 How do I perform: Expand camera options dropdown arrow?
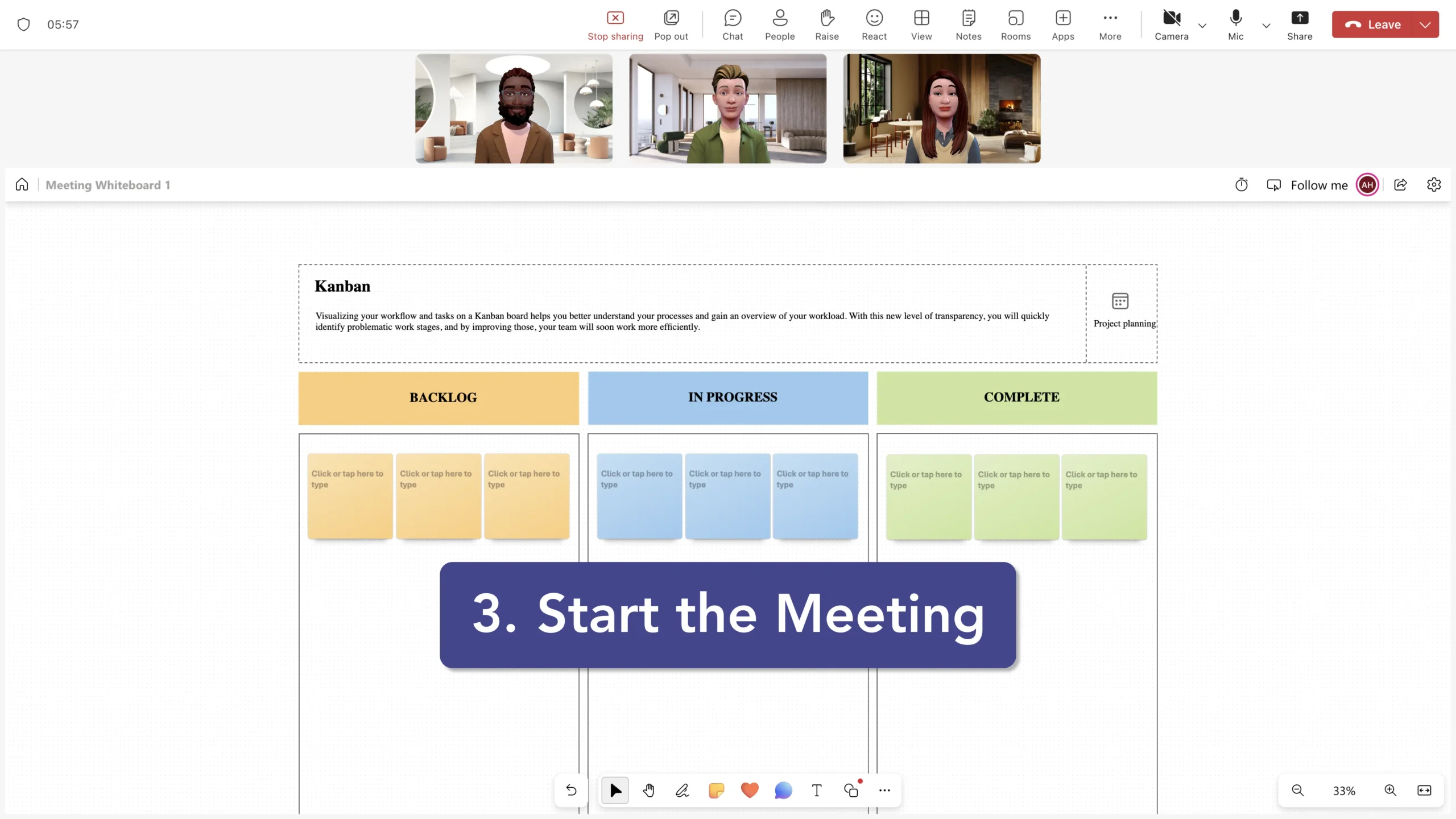pyautogui.click(x=1202, y=26)
